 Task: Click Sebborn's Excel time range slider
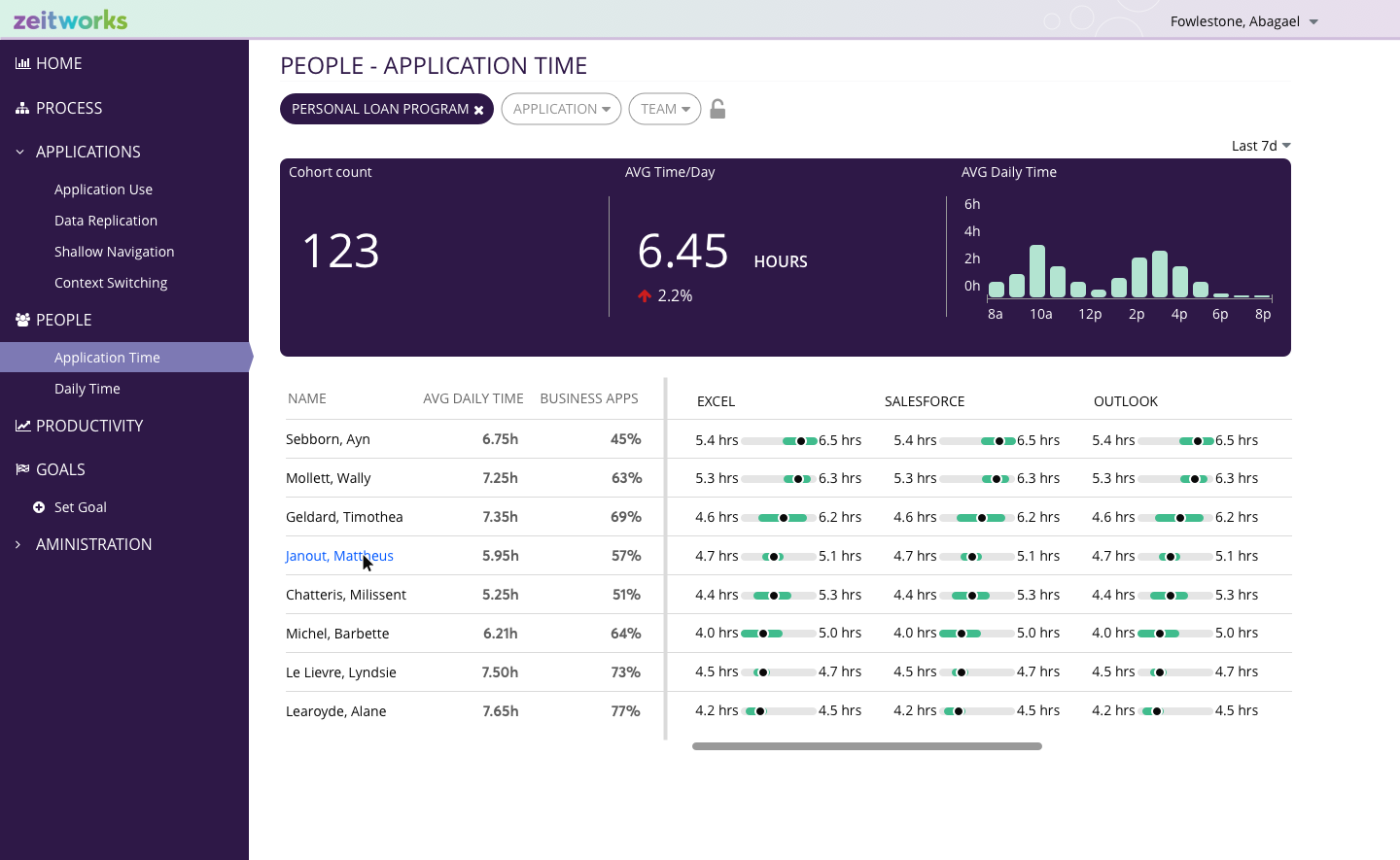(x=779, y=440)
